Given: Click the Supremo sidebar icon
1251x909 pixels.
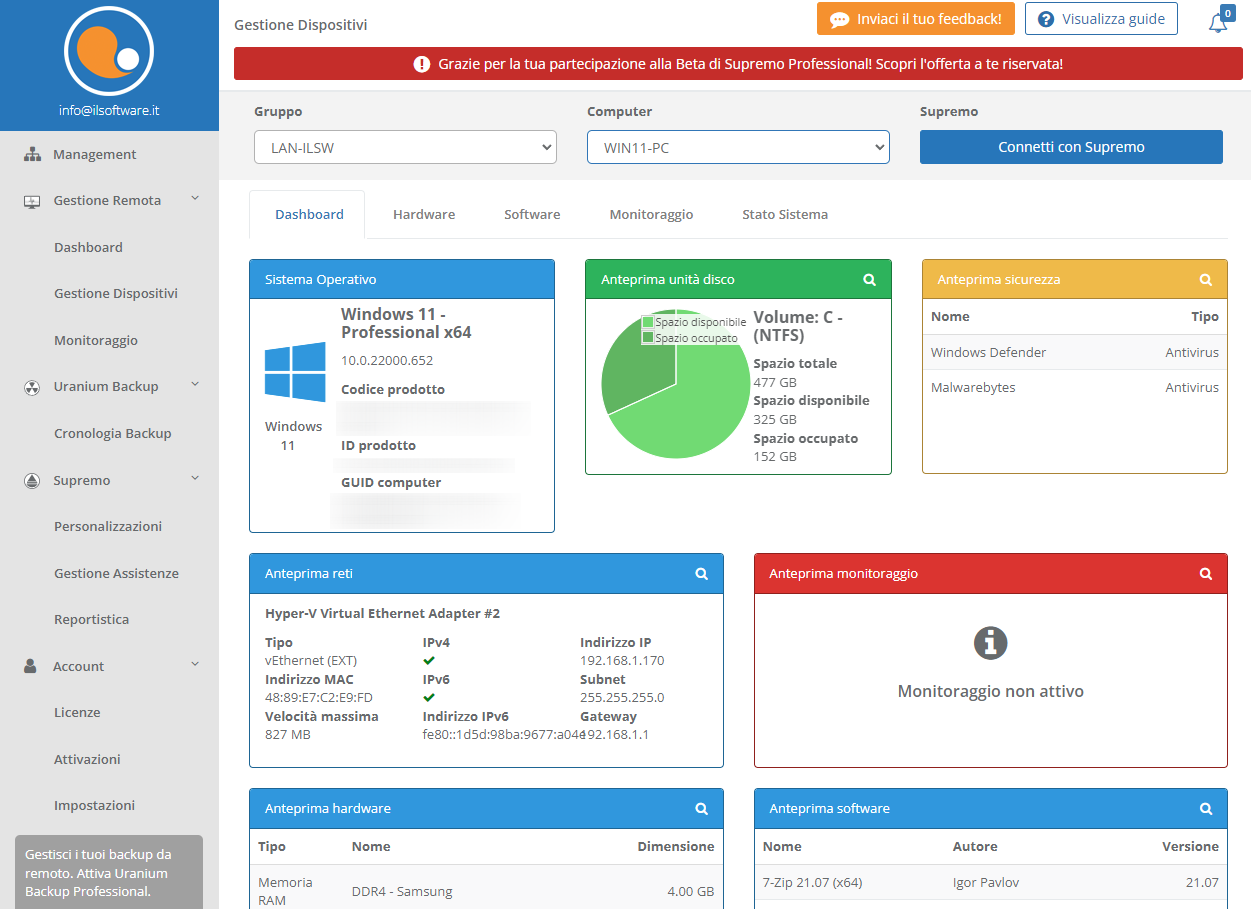Looking at the screenshot, I should 32,481.
